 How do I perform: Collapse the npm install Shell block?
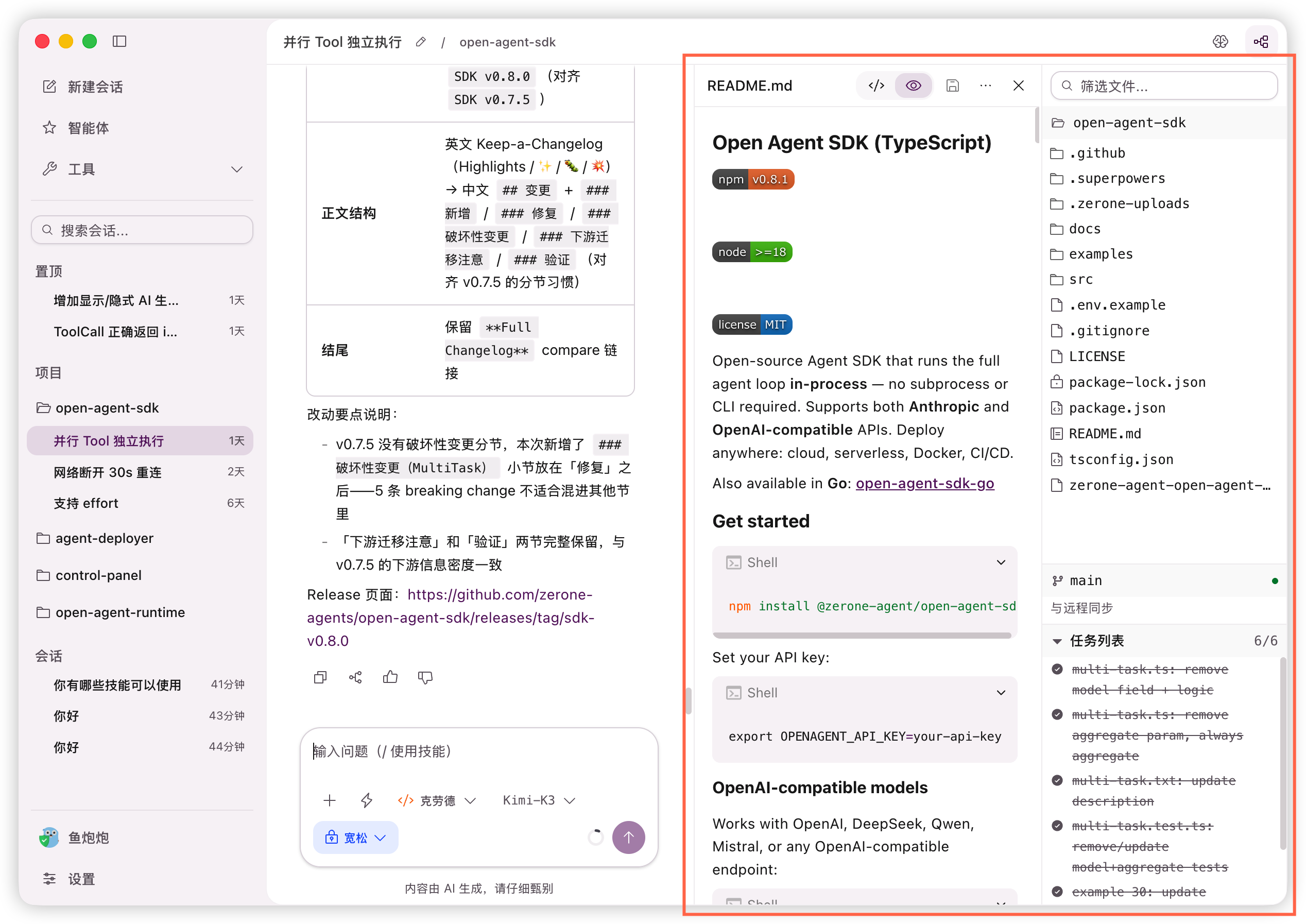tap(1001, 562)
